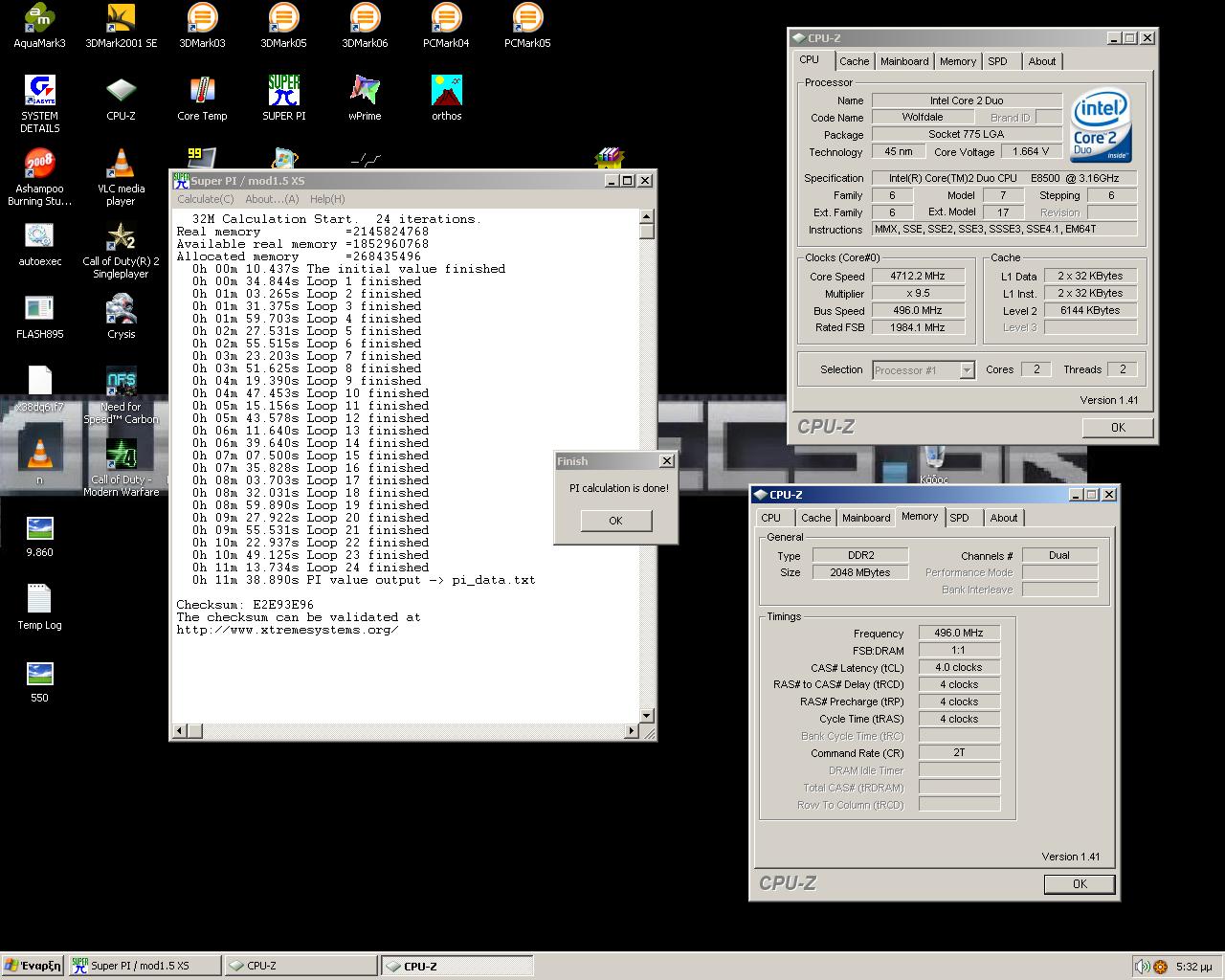
Task: Switch to Super PI taskbar button
Action: [x=145, y=966]
